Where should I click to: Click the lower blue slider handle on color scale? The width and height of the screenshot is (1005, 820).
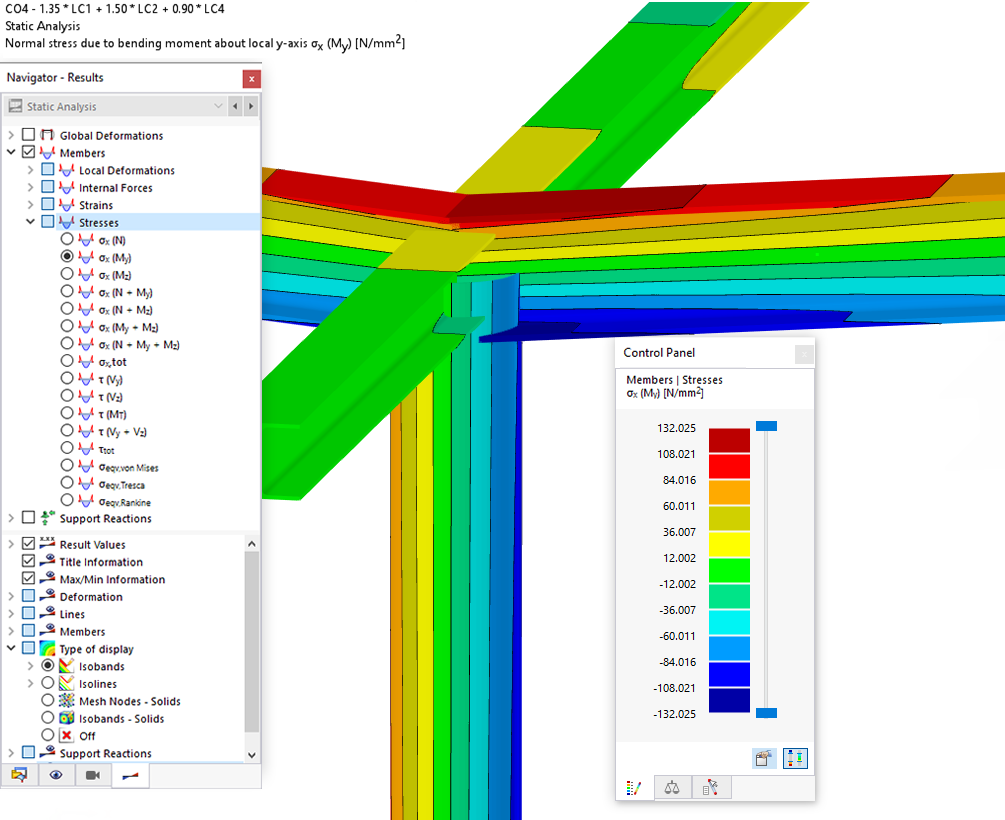tap(766, 713)
